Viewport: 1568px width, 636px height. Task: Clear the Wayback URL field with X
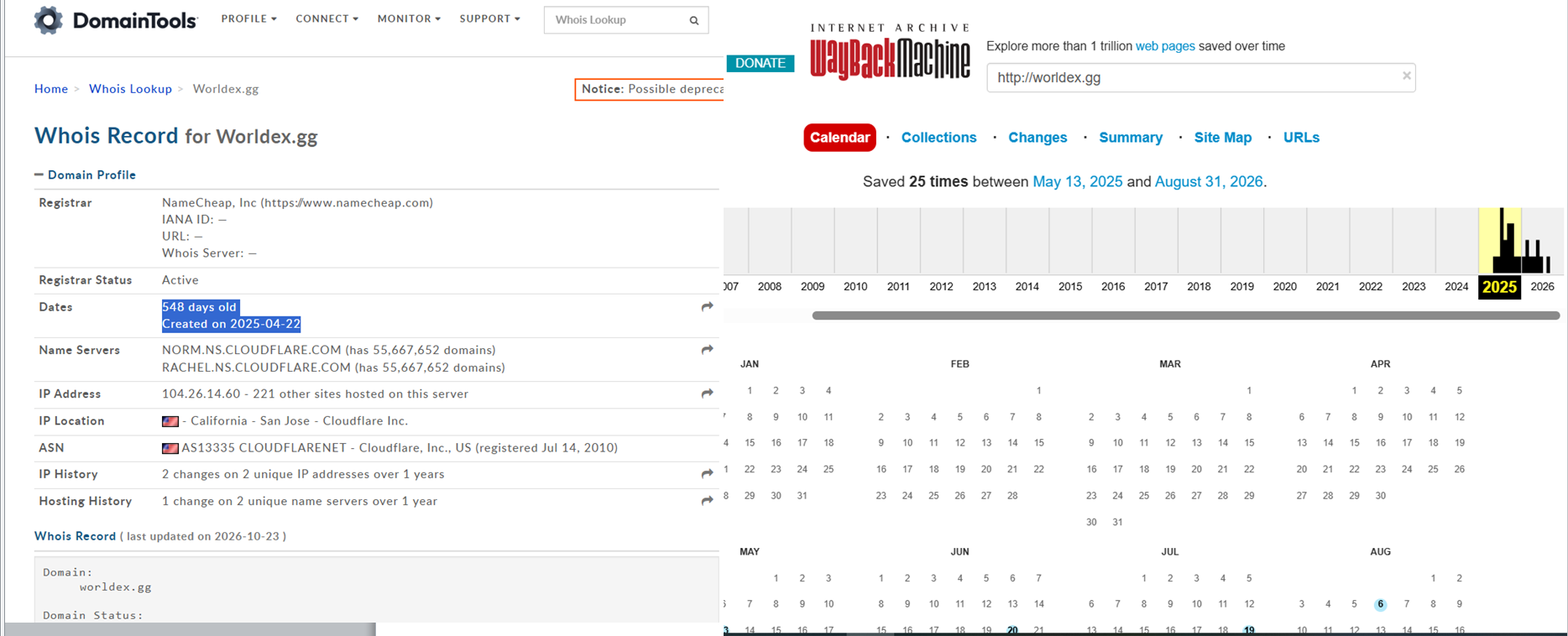(1407, 76)
